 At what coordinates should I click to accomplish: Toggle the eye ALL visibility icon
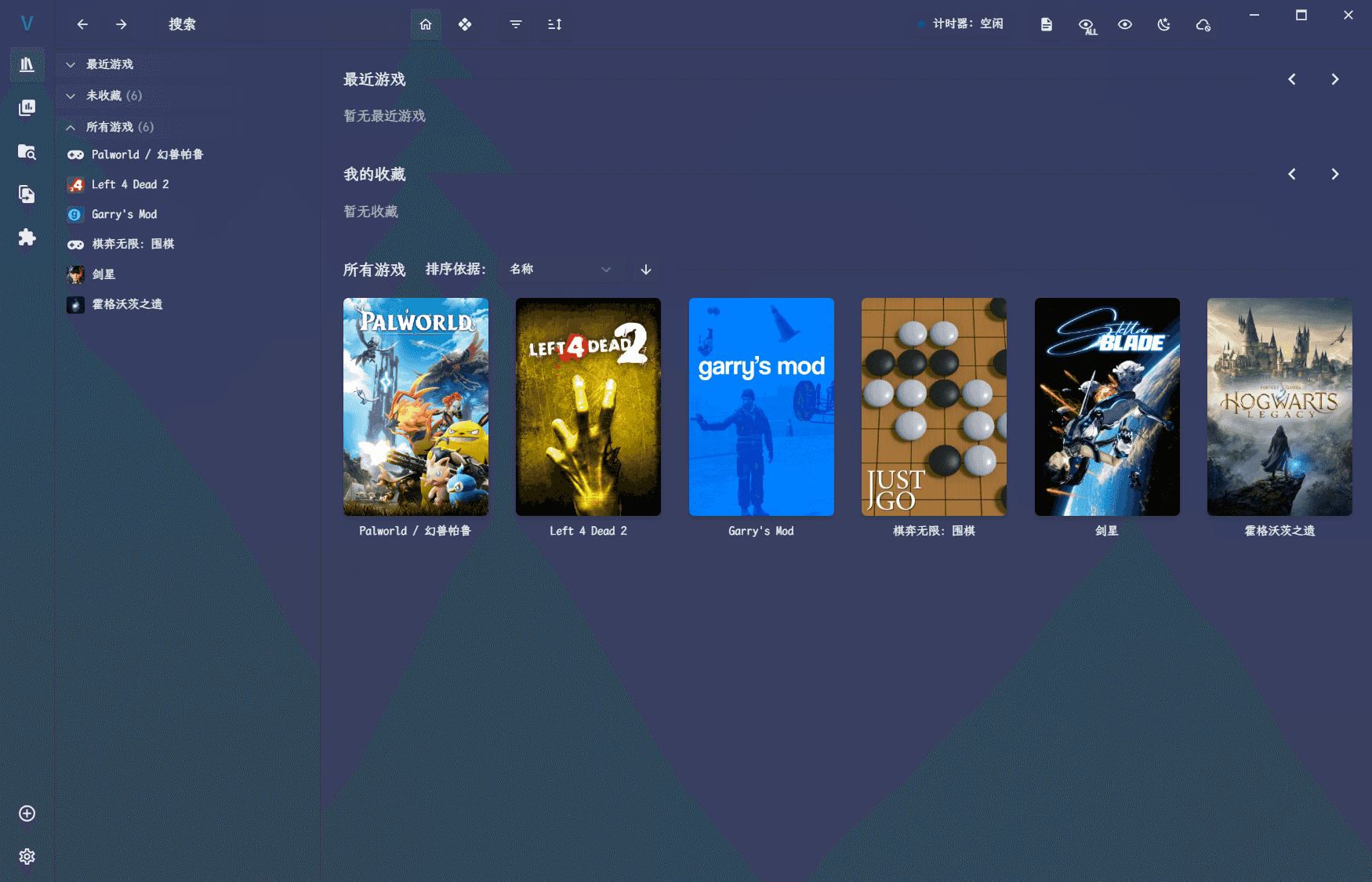click(1086, 26)
